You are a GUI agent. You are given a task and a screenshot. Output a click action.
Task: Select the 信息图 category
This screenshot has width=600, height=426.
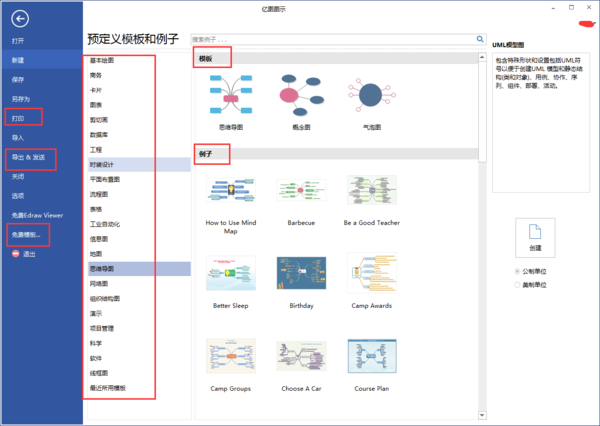pyautogui.click(x=99, y=239)
